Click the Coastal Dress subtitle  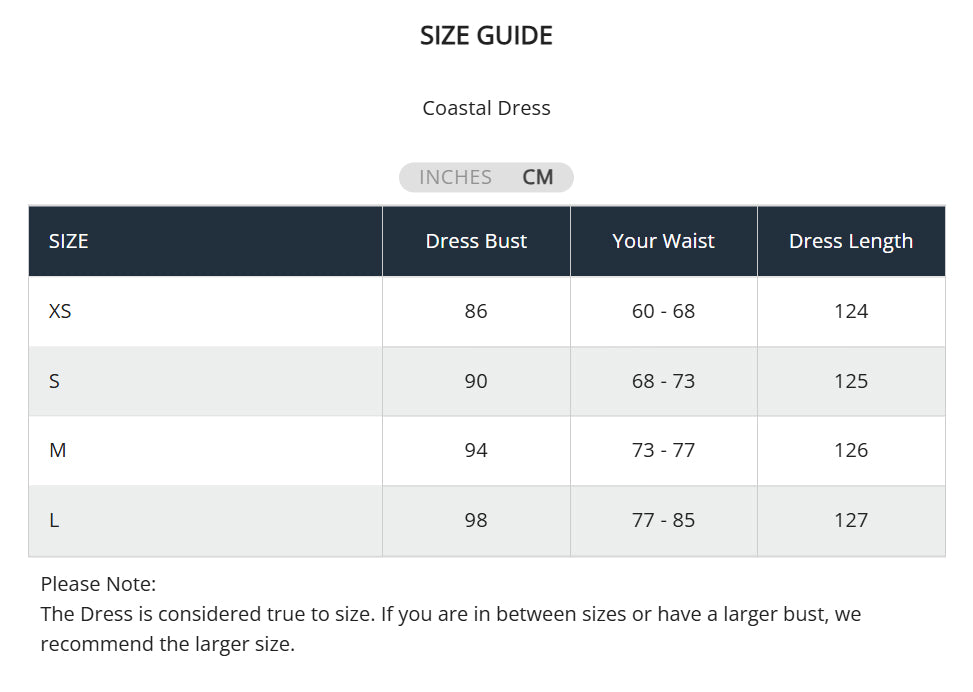(x=486, y=108)
